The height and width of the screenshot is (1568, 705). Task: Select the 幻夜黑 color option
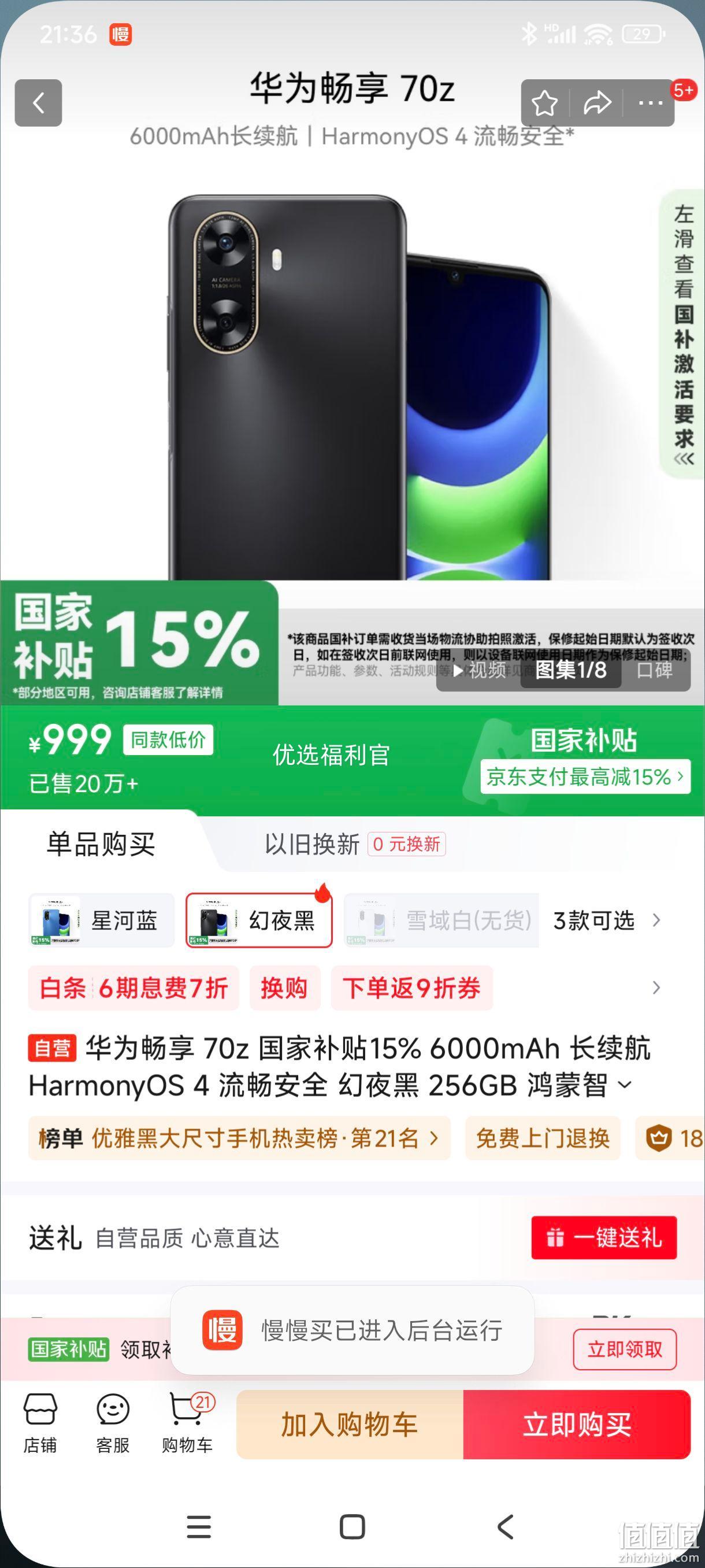click(x=259, y=920)
